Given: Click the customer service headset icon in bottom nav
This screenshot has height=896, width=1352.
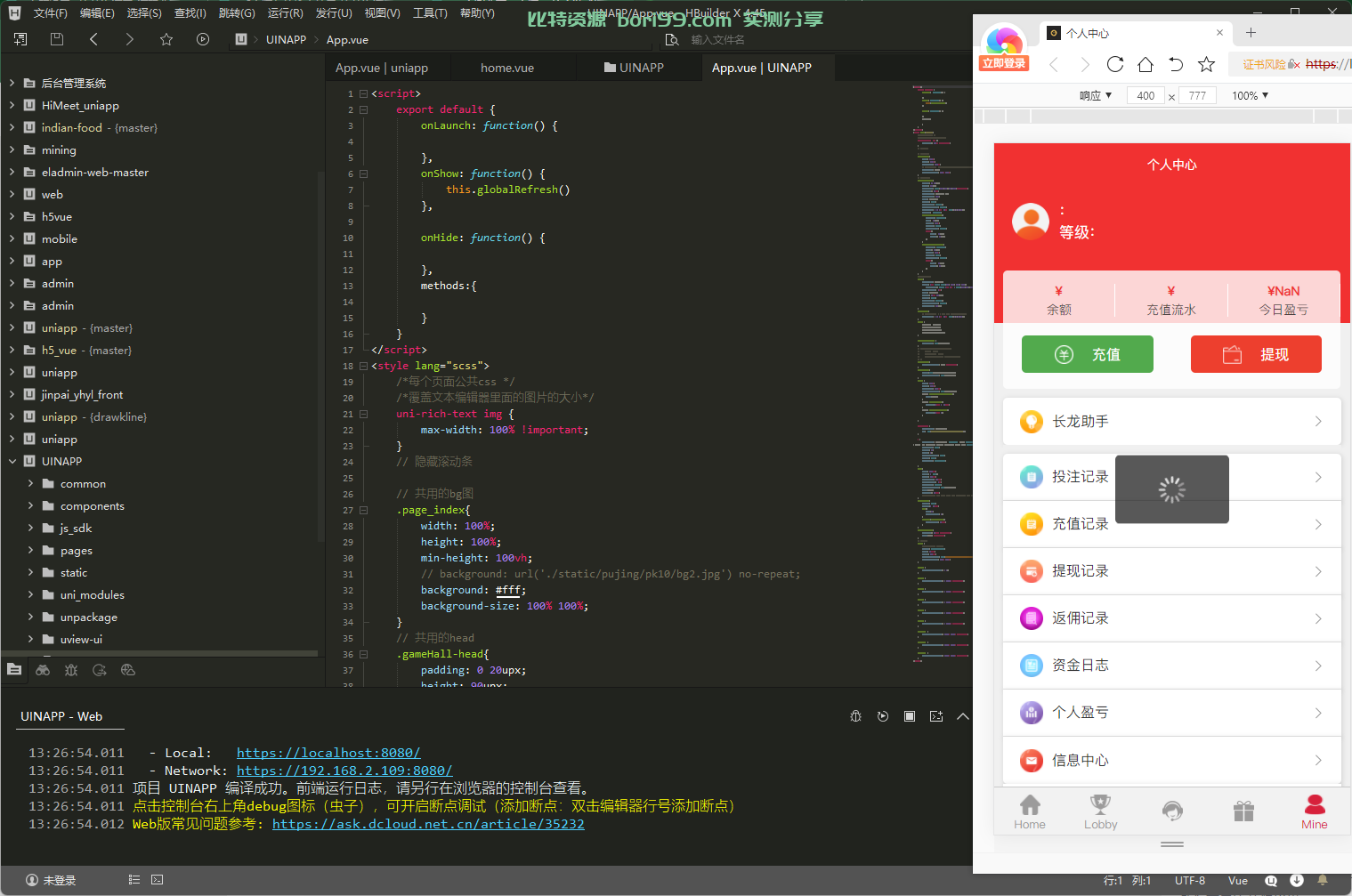Looking at the screenshot, I should 1172,811.
